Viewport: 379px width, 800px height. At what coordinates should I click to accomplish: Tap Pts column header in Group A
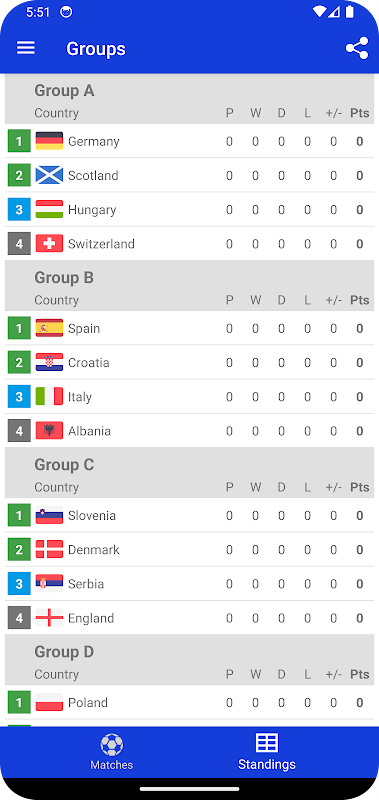[360, 113]
